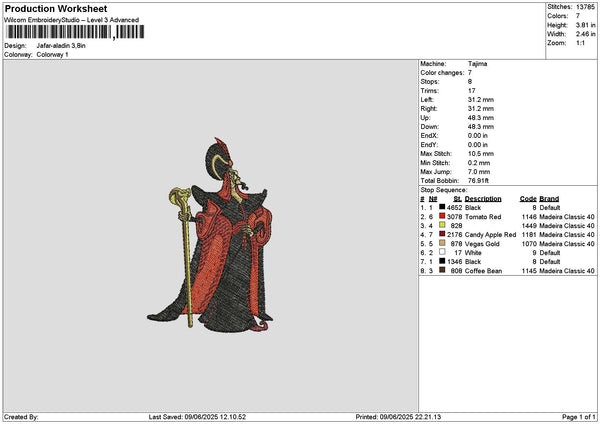Click the Trims value 17

tap(471, 91)
